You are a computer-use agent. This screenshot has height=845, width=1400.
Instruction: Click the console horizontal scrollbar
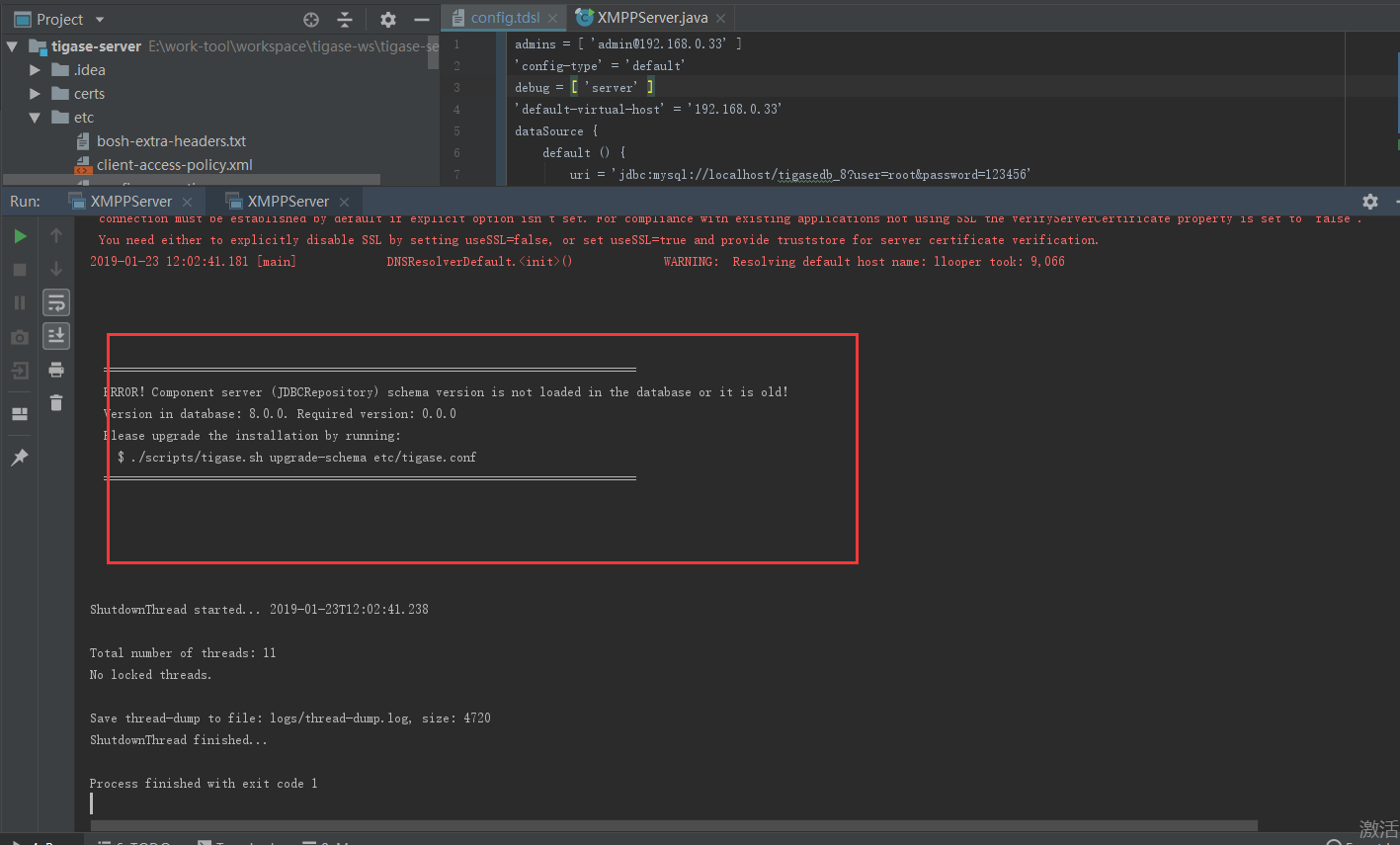(x=672, y=825)
